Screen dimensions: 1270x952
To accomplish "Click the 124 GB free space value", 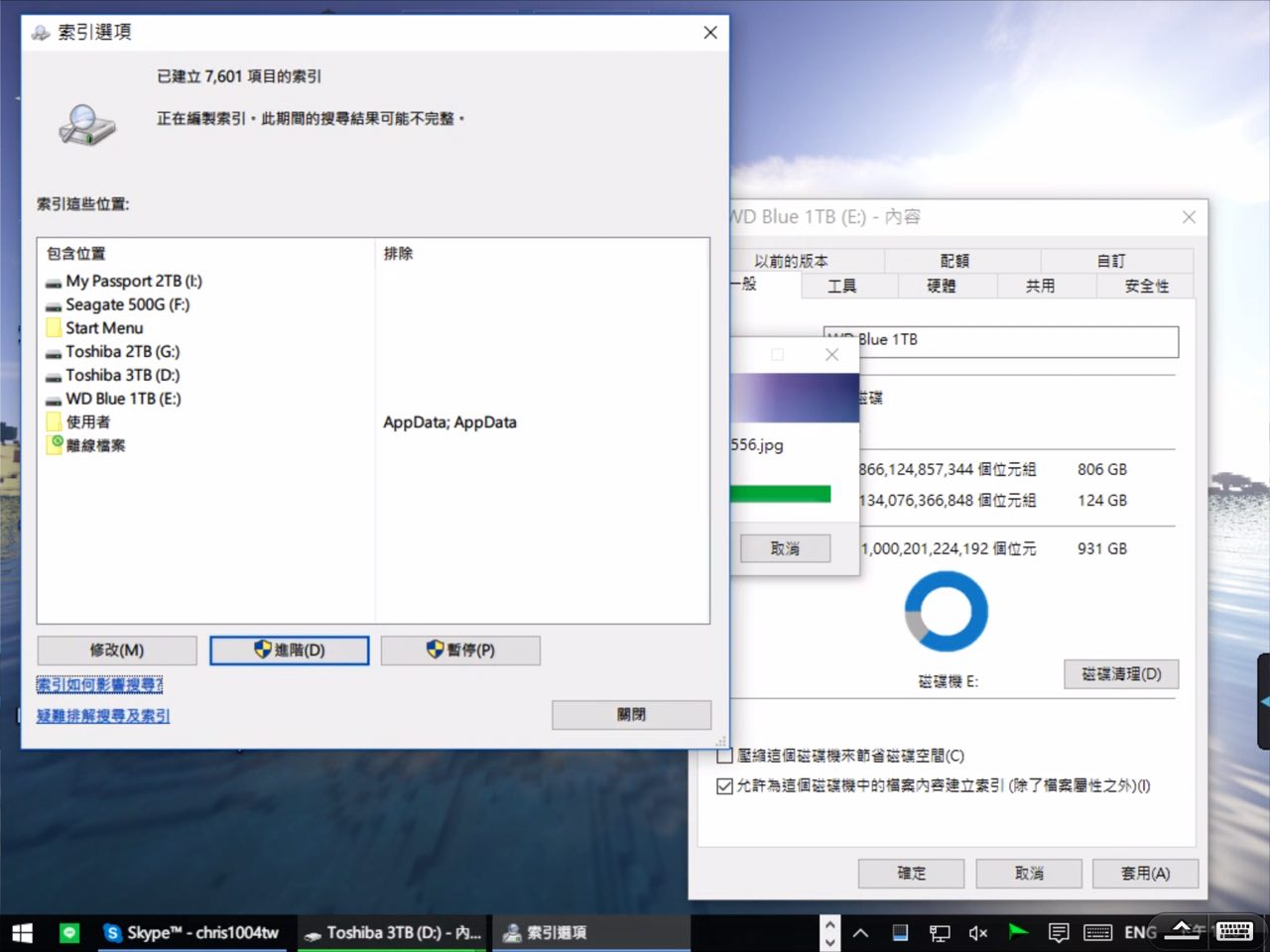I will tap(1102, 501).
